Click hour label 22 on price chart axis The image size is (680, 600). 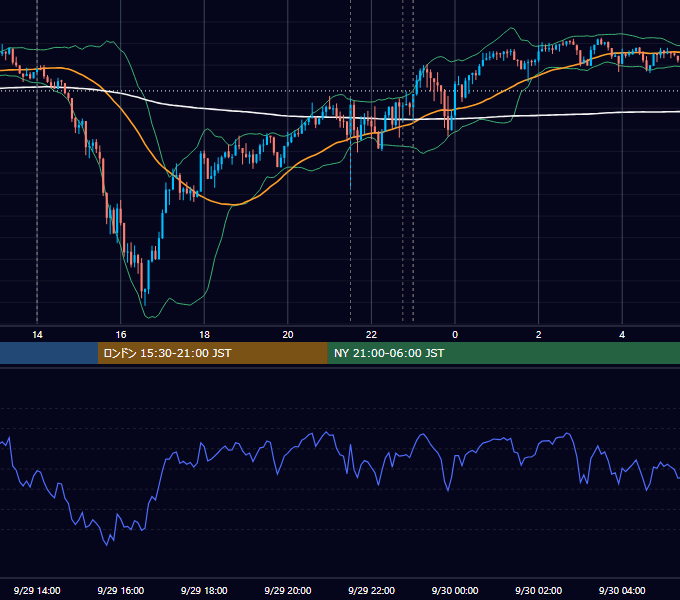click(x=371, y=335)
